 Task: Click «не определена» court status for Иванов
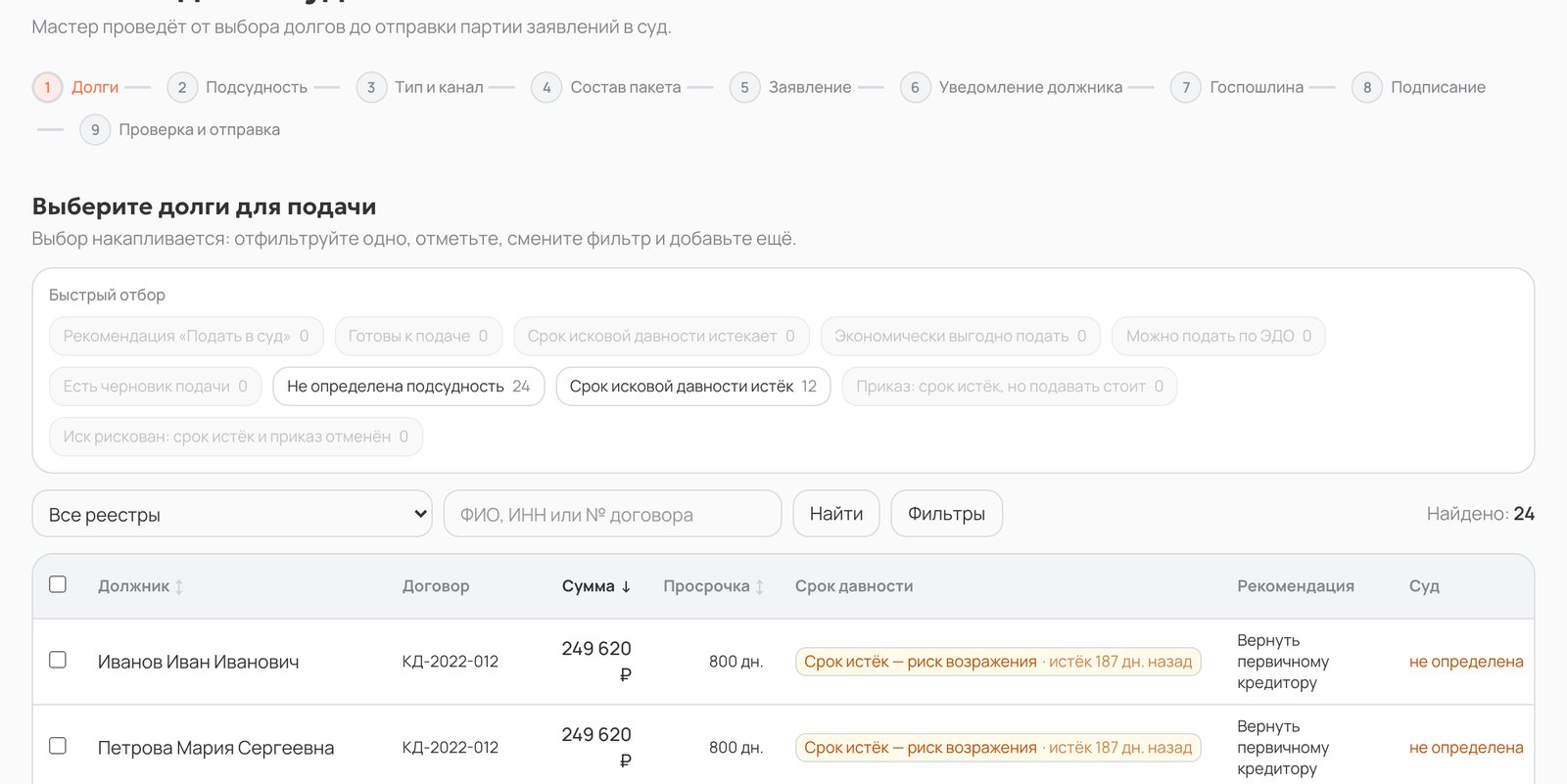coord(1466,662)
